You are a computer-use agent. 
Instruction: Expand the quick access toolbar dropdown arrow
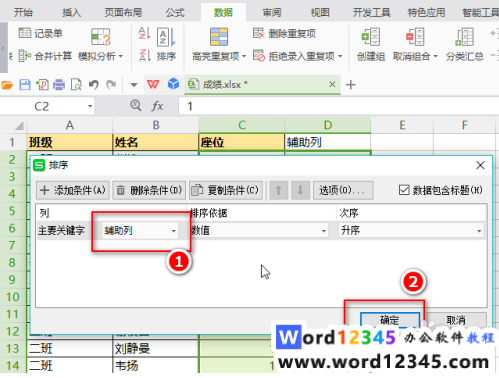(134, 85)
